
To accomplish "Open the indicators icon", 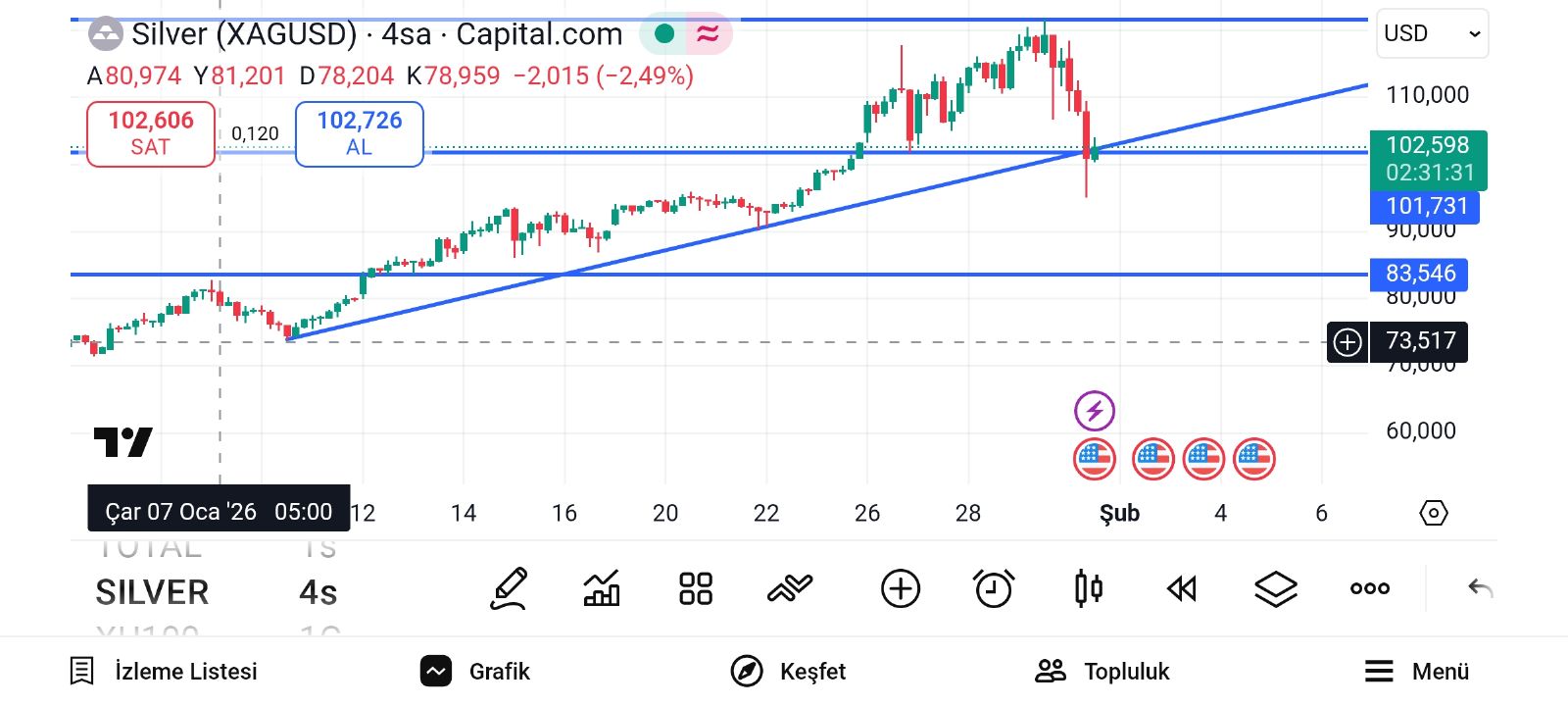I will pos(790,589).
